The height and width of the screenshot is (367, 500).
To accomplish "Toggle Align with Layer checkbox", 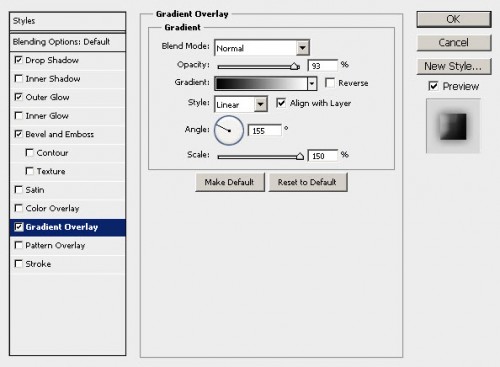I will (x=281, y=103).
